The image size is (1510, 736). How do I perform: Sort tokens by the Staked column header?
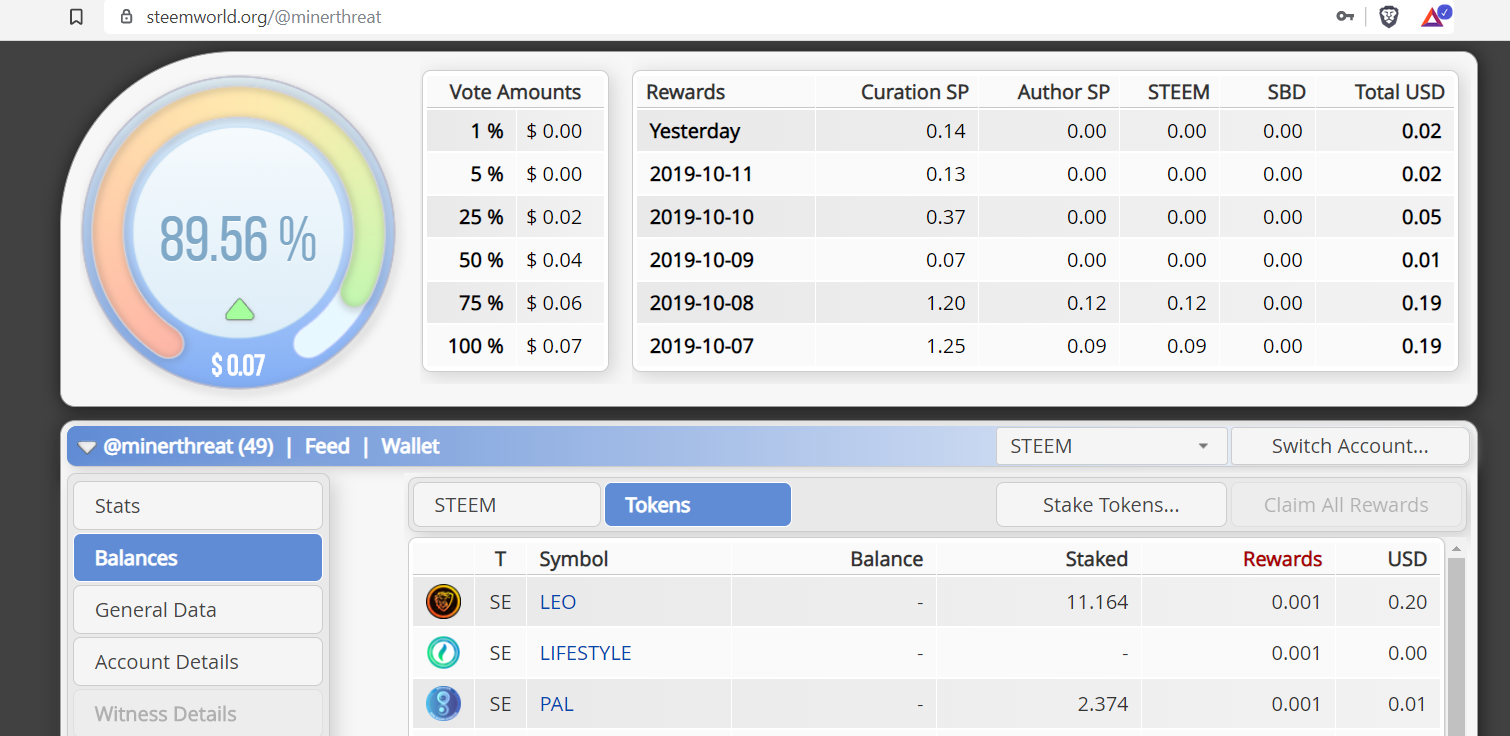point(1096,559)
